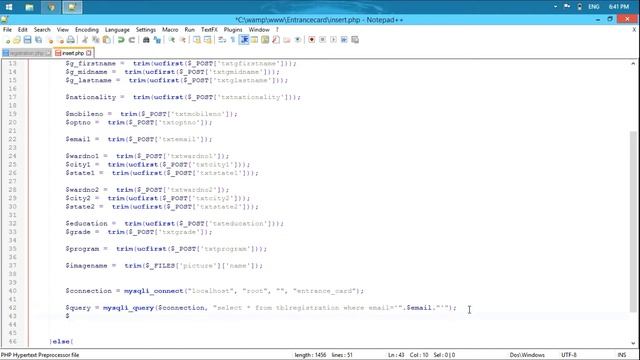Open the Settings menu
Image resolution: width=640 pixels, height=360 pixels.
146,30
